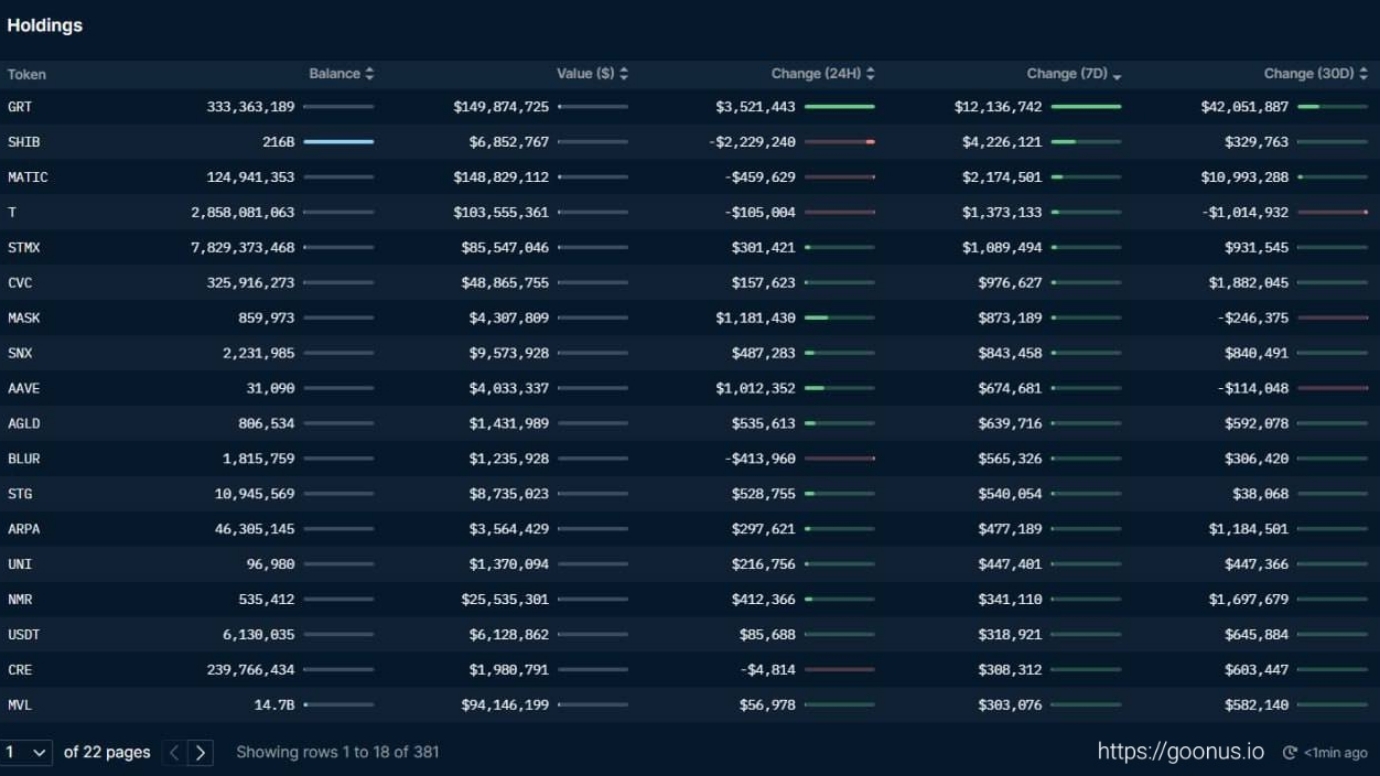Go to next page arrow
The image size is (1380, 776).
click(201, 753)
